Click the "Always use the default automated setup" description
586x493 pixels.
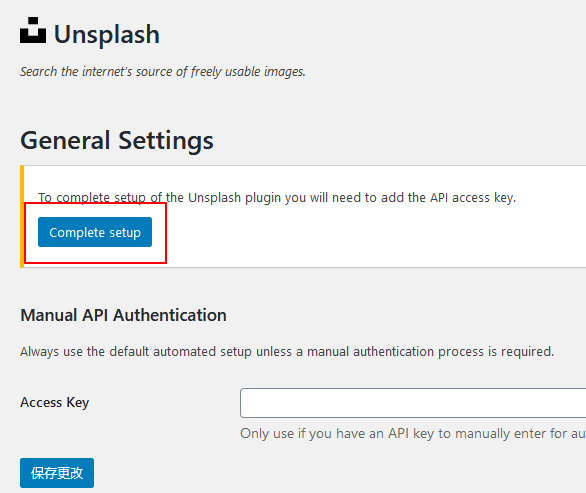click(x=287, y=352)
